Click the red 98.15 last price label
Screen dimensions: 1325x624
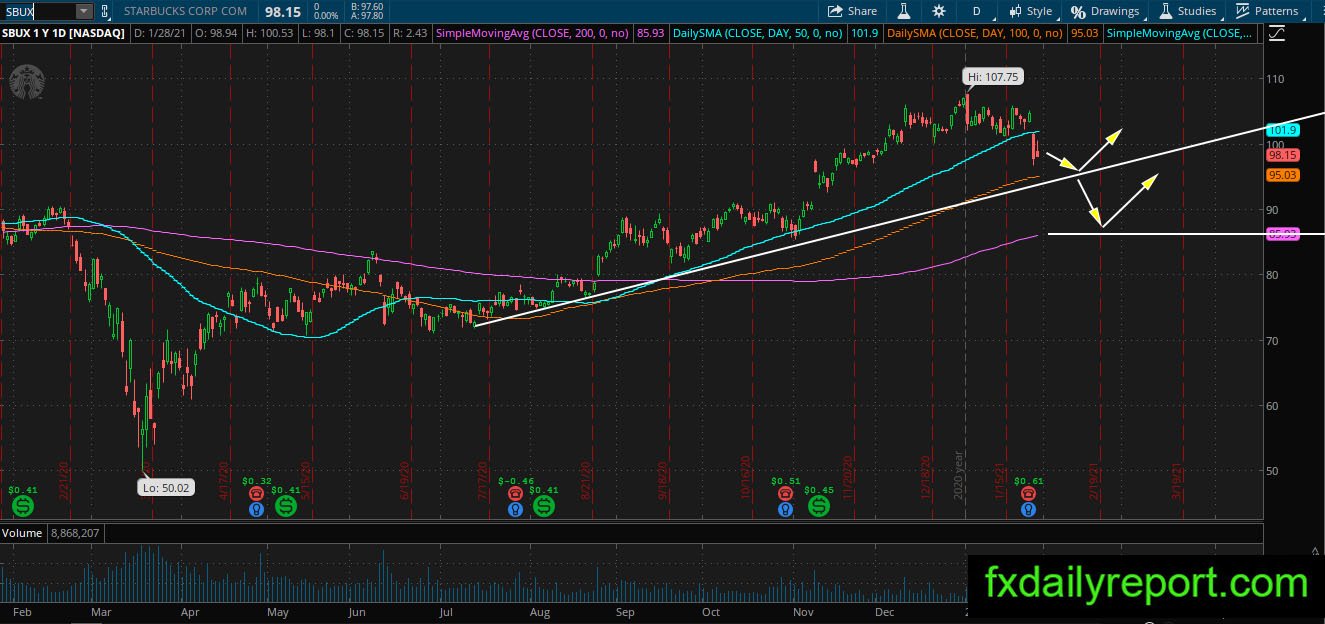[x=1282, y=155]
